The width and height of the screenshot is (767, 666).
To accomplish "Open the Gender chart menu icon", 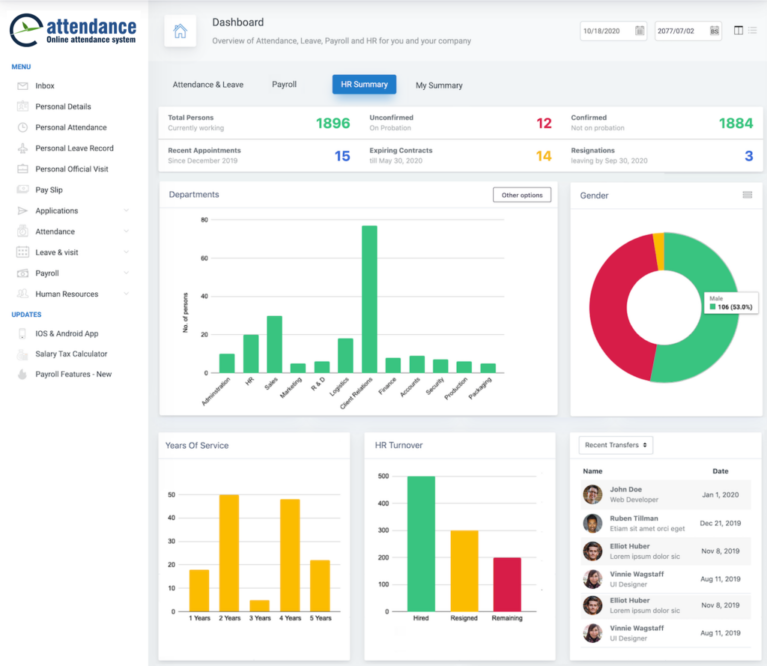I will coord(747,195).
